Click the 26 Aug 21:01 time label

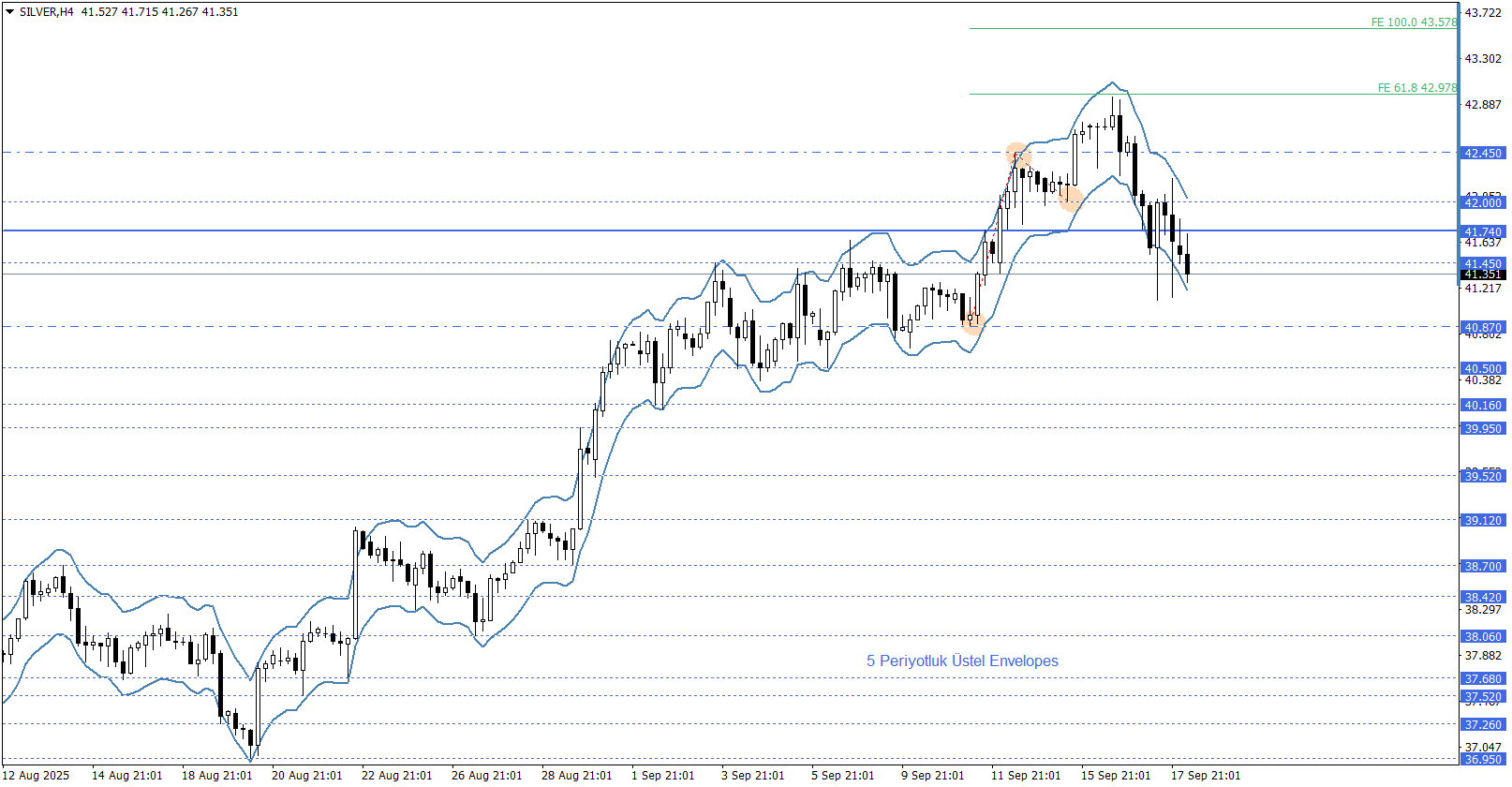click(x=486, y=776)
